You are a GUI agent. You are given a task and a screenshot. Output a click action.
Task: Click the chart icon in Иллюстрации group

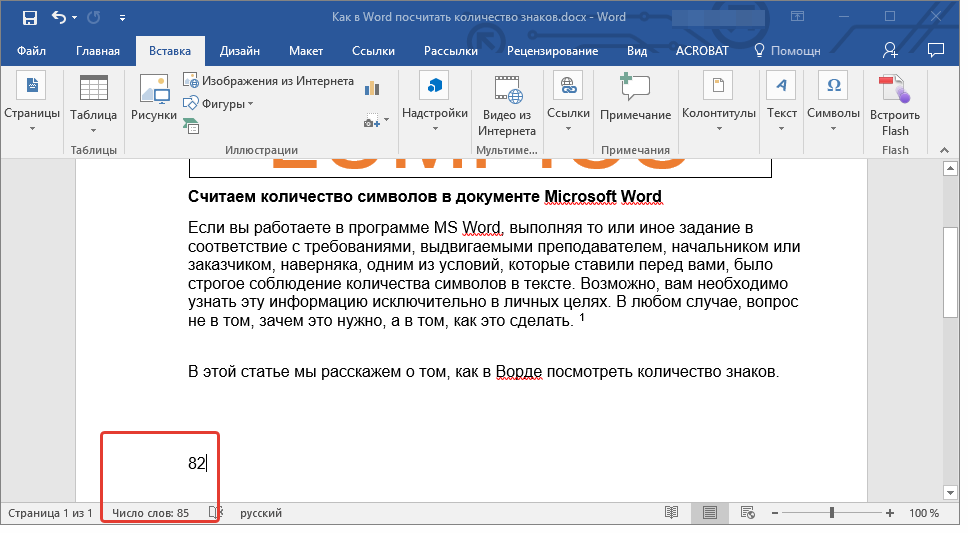point(373,88)
